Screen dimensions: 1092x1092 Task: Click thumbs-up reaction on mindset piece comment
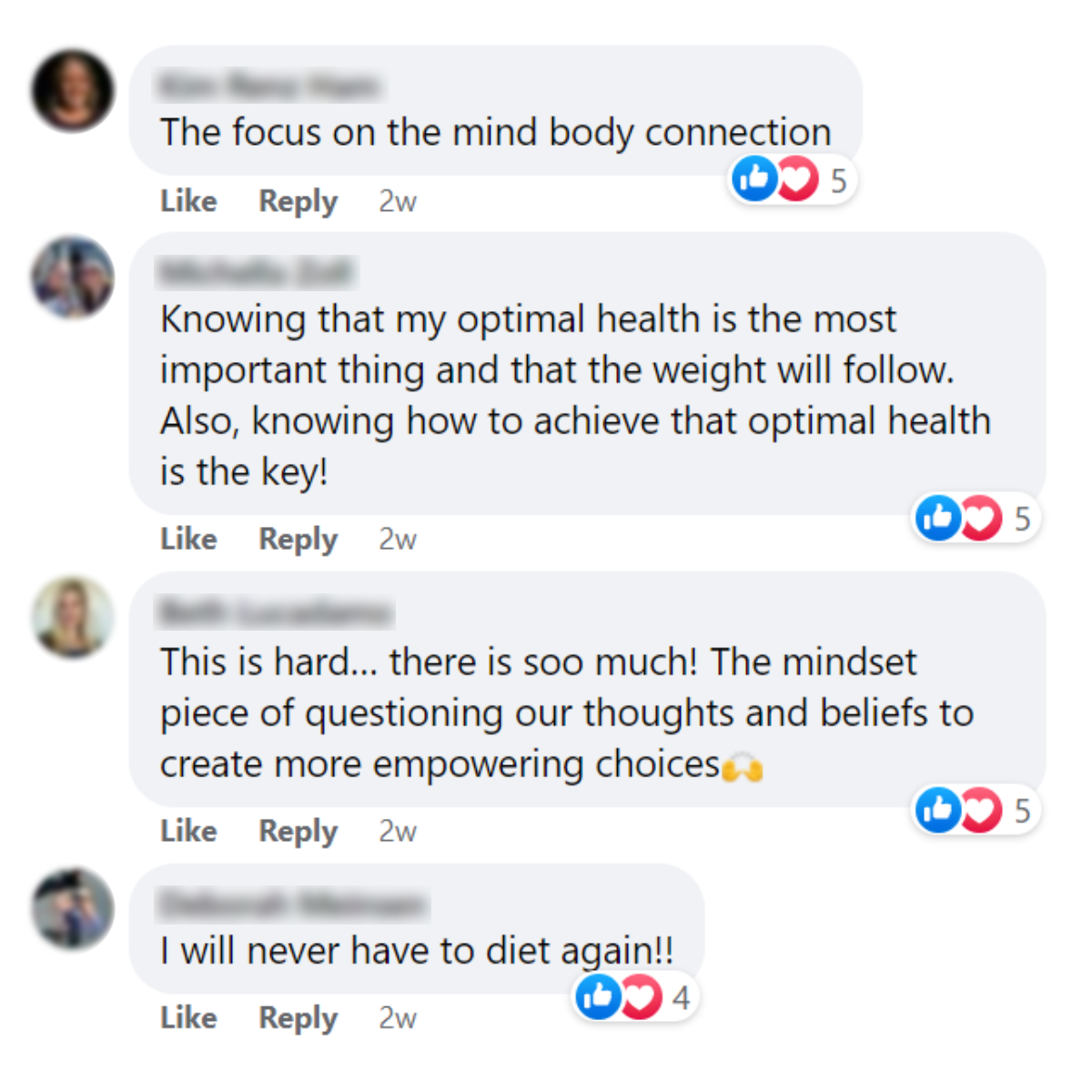(938, 810)
